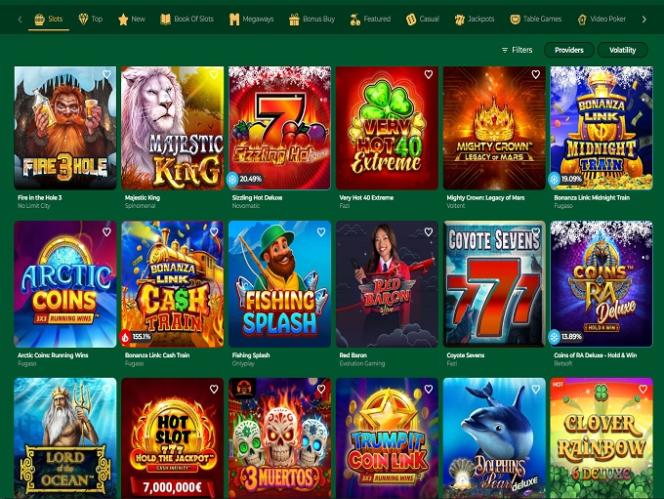Viewport: 664px width, 499px height.
Task: Open the Bonus Buy gift icon
Action: pyautogui.click(x=294, y=19)
